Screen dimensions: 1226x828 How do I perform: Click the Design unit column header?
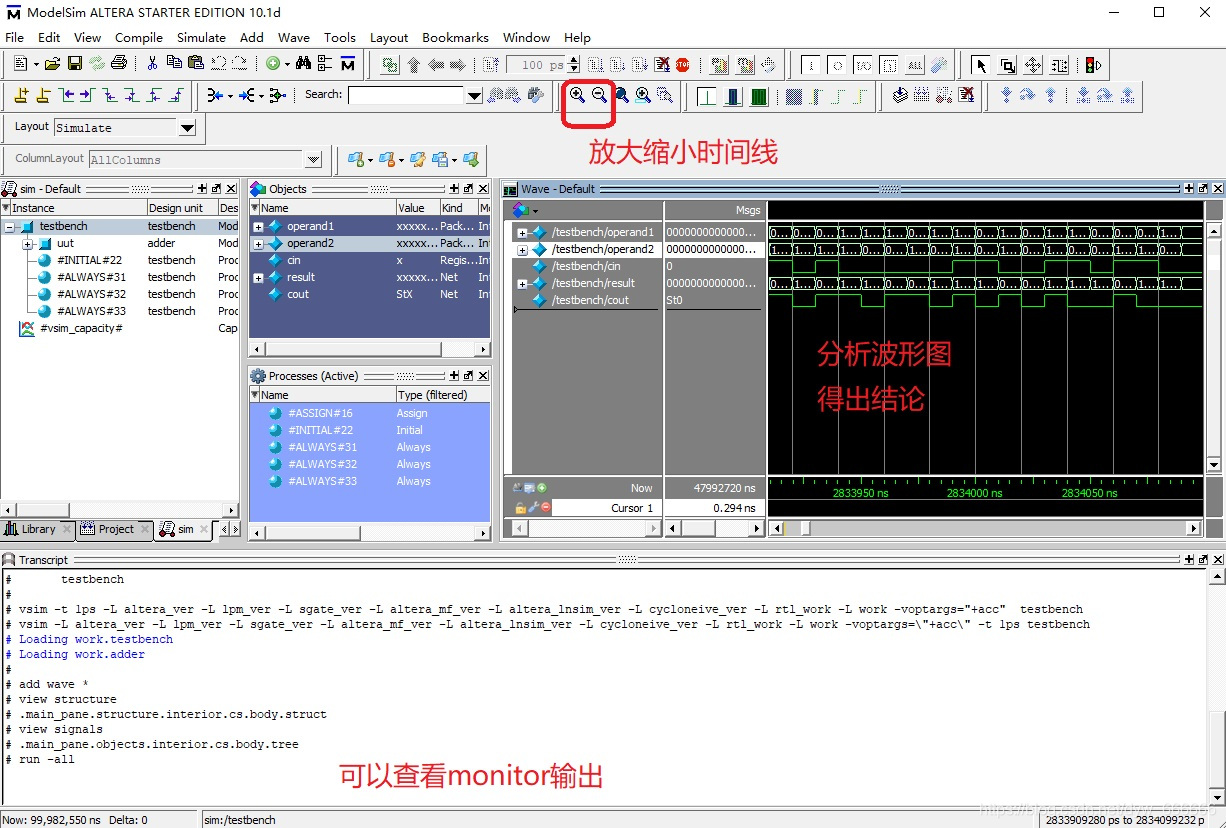[180, 208]
